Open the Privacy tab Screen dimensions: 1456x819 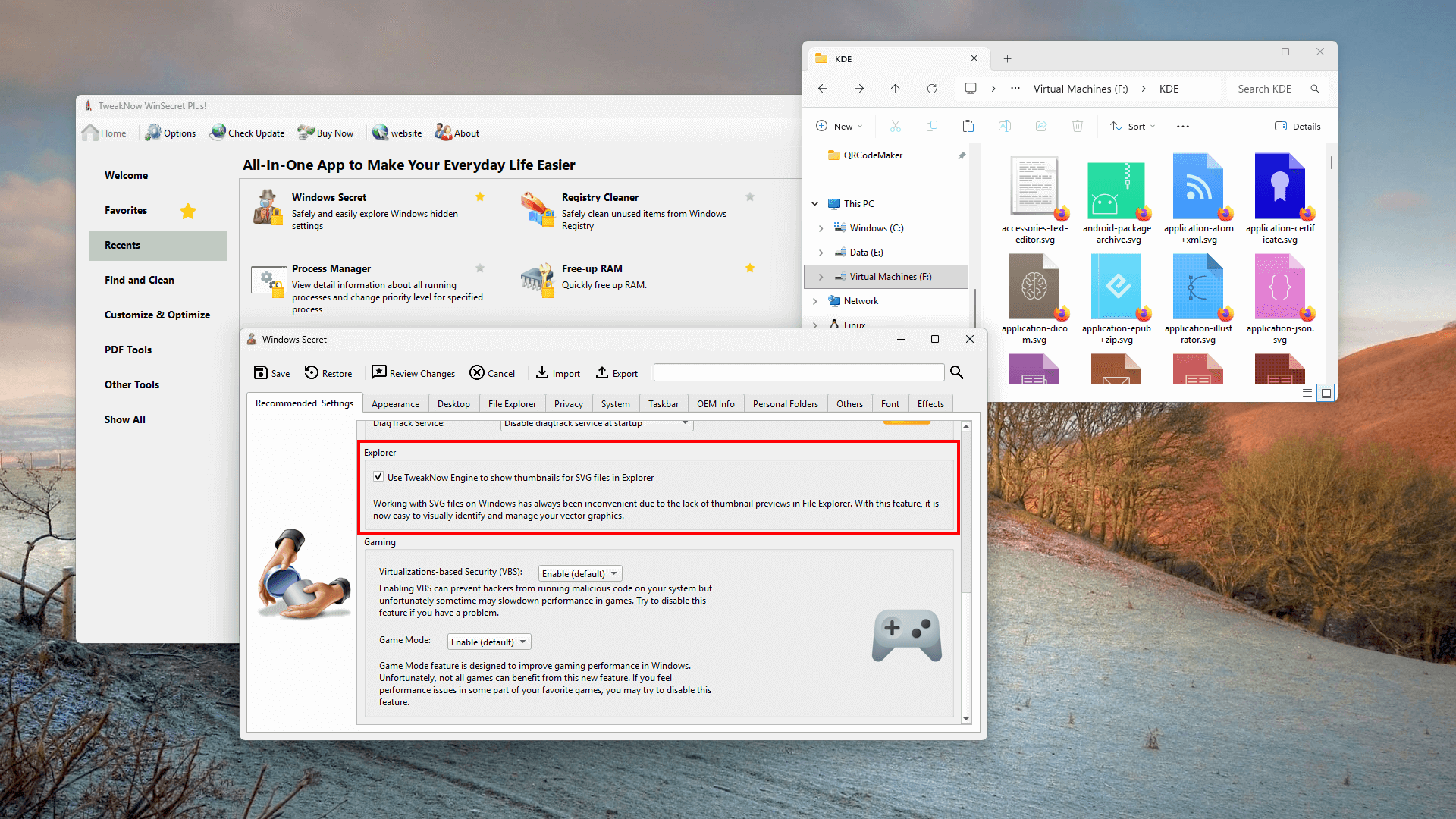click(568, 403)
